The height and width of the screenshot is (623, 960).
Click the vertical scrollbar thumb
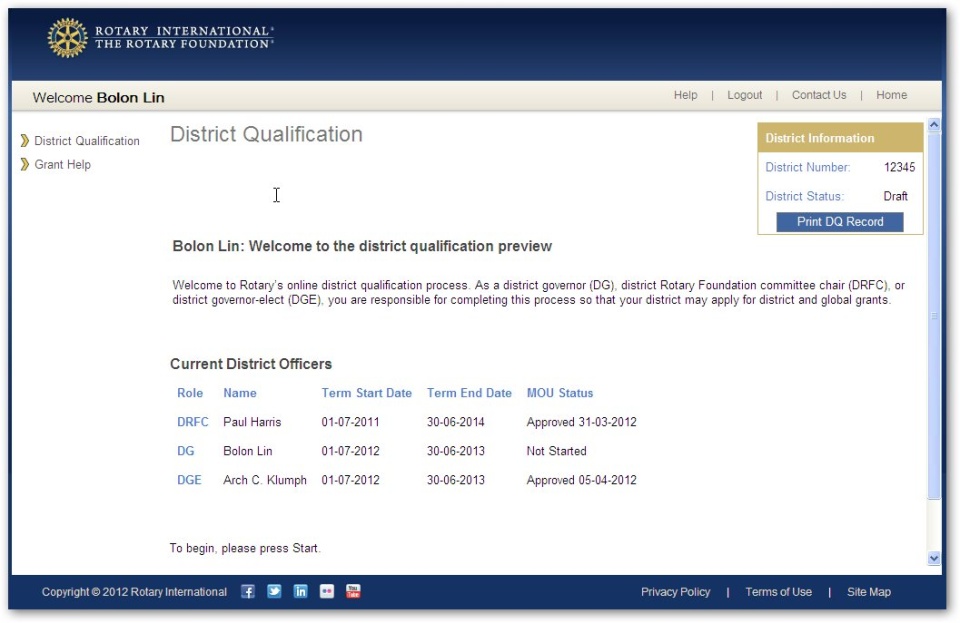coord(934,316)
